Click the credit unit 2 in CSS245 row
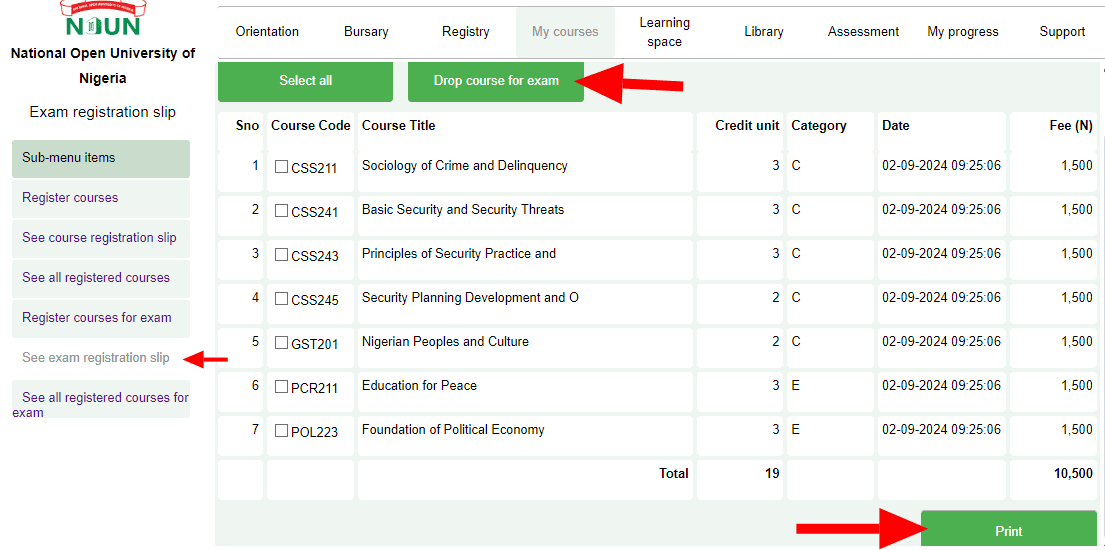Viewport: 1105px width, 550px height. point(776,298)
